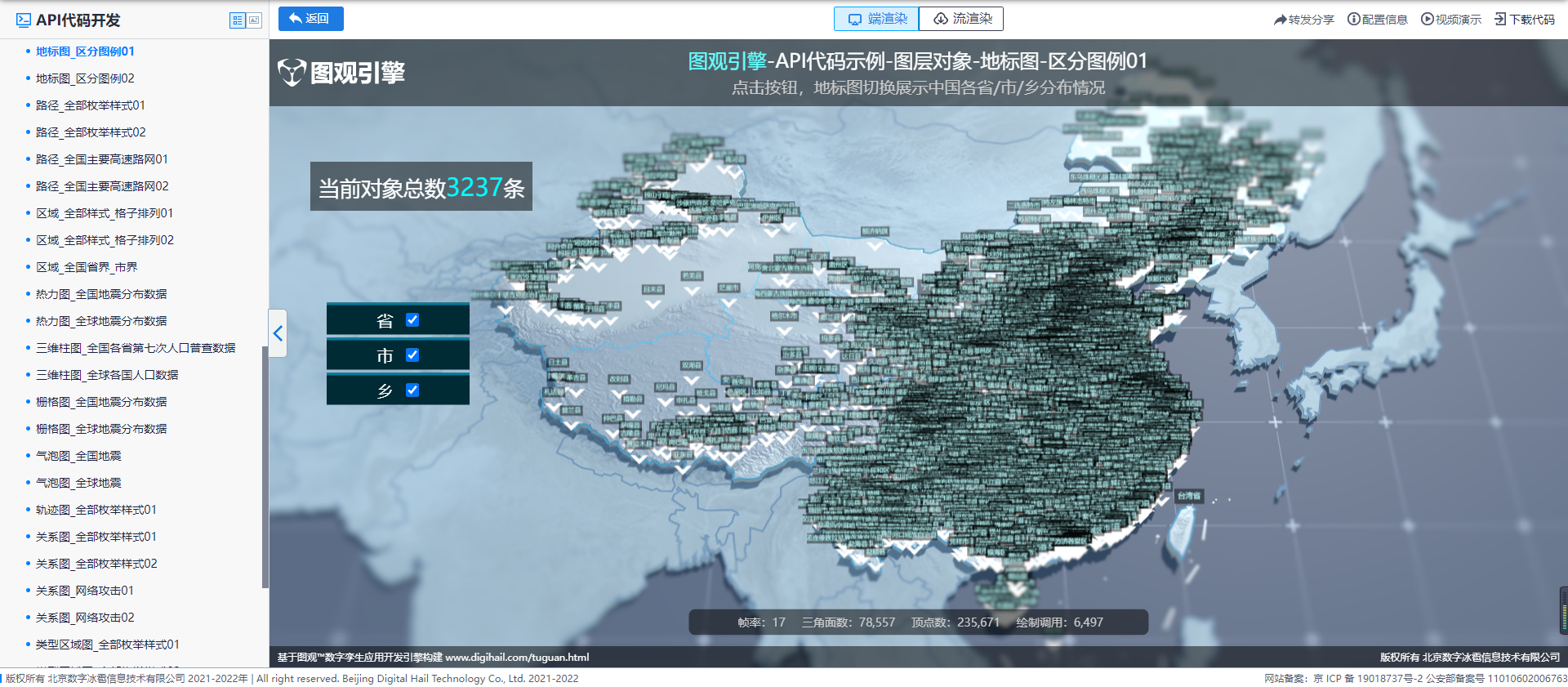Open 气泡图_全球地震

(78, 483)
